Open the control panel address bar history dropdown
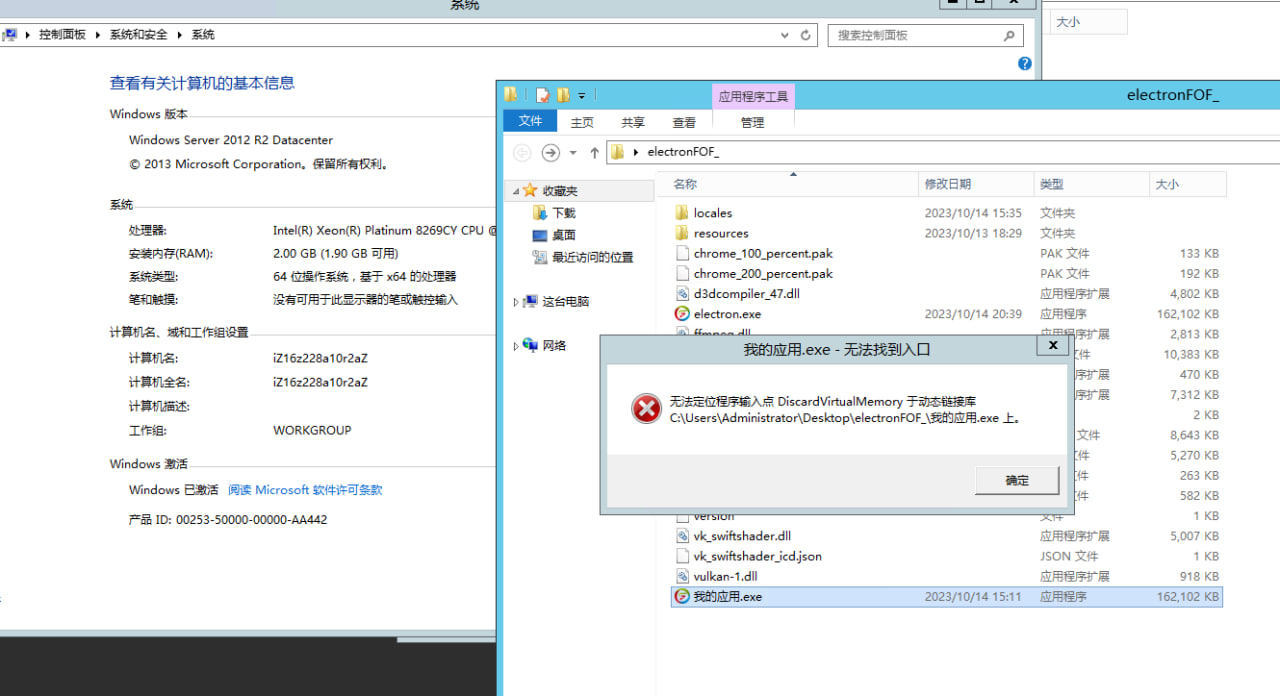This screenshot has height=696, width=1280. 785,35
